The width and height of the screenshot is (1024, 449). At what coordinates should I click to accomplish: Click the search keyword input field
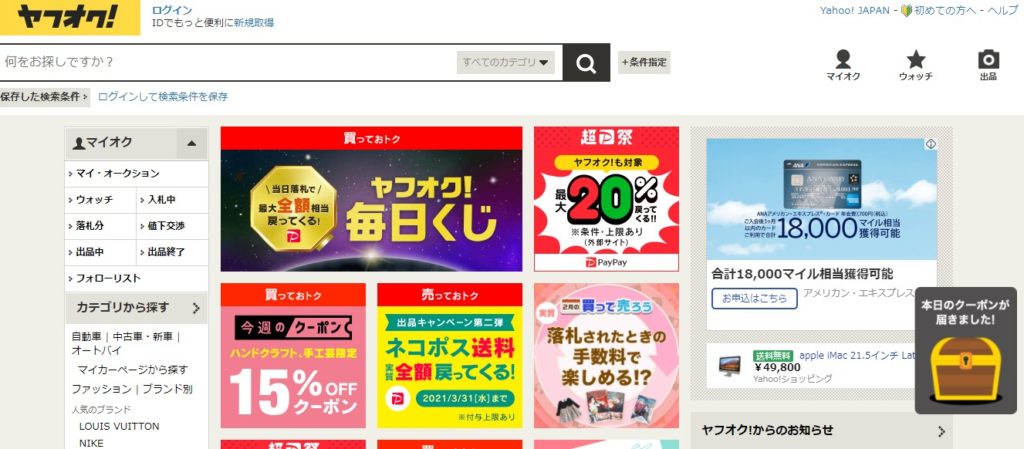click(229, 63)
